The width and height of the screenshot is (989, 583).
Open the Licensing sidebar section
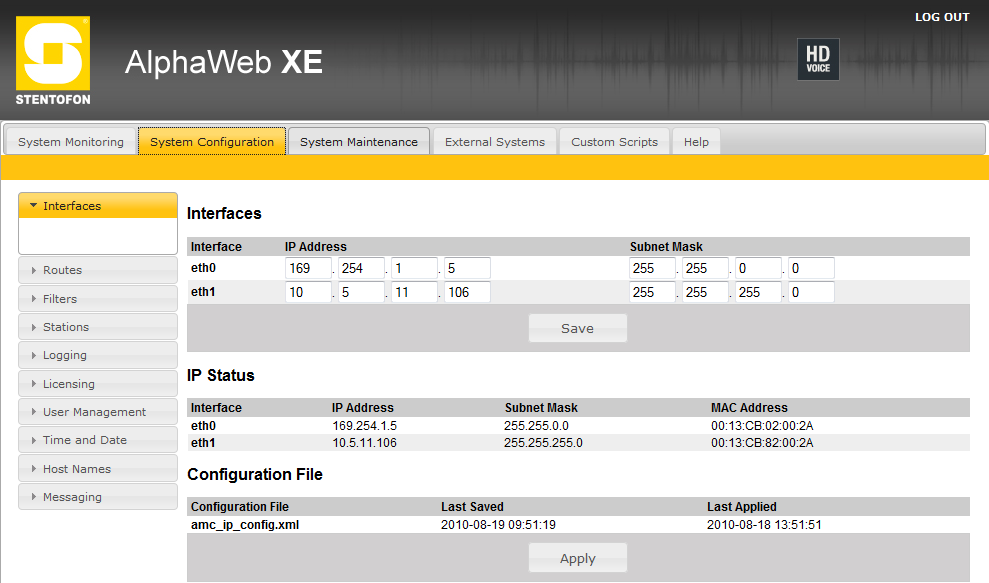click(97, 384)
